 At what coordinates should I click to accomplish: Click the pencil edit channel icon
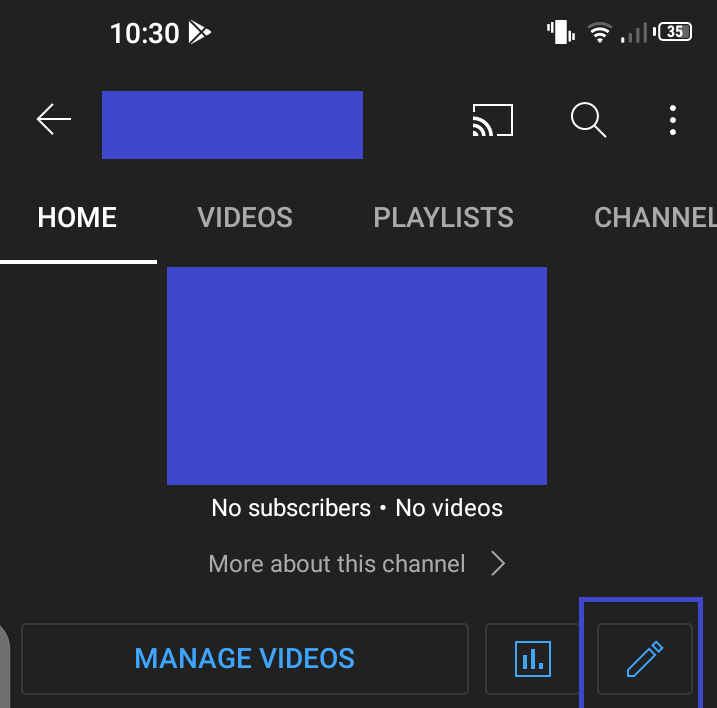[x=645, y=659]
